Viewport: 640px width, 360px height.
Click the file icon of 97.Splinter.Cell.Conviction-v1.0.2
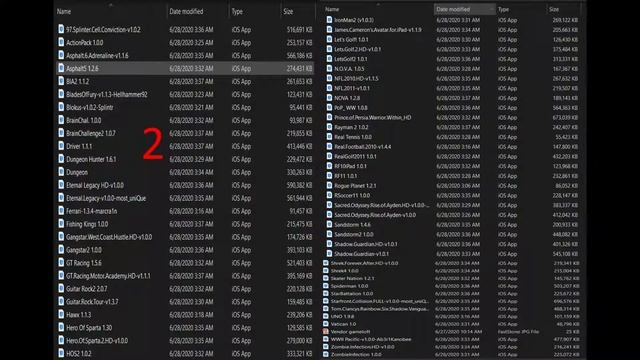pos(61,29)
